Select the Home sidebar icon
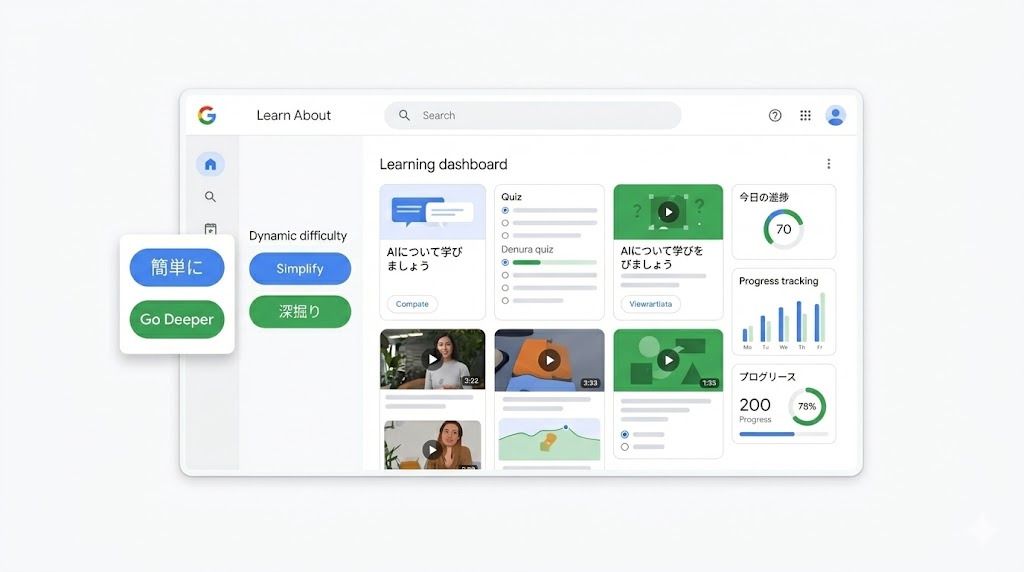1024x572 pixels. [x=210, y=164]
